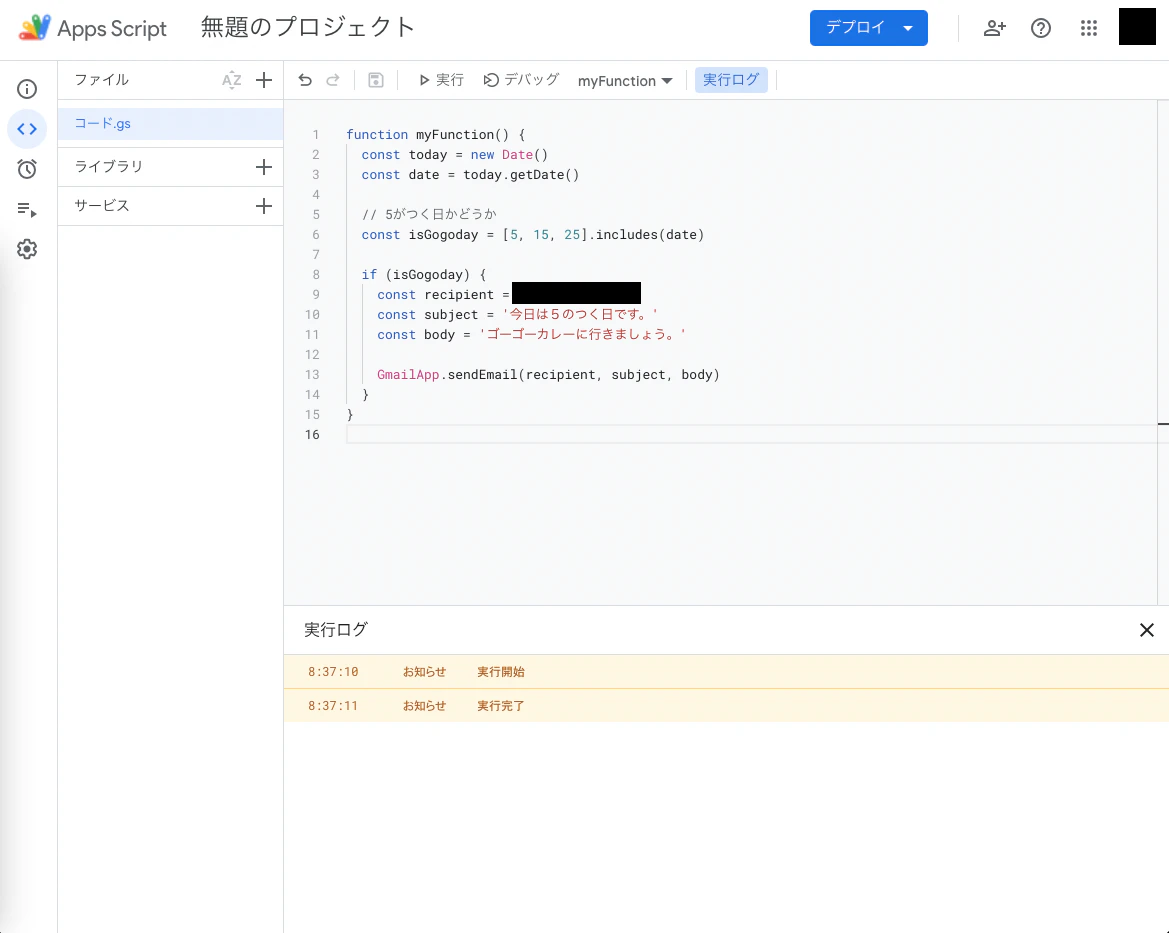Select the コード.gs file

(x=101, y=123)
